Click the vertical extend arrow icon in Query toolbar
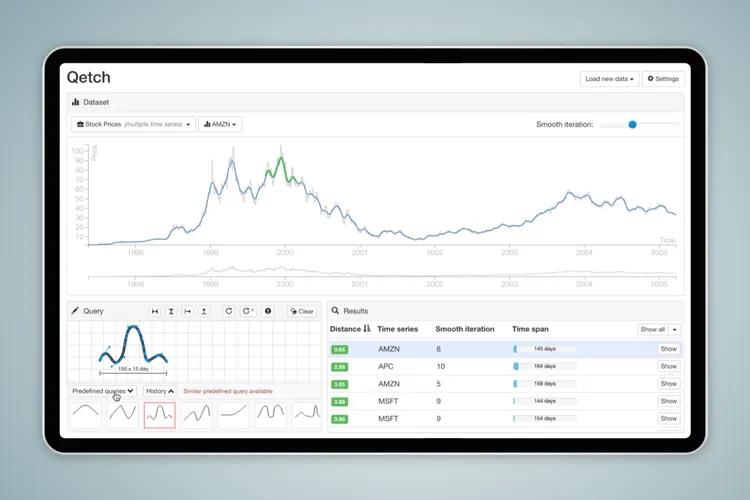750x500 pixels. (204, 311)
